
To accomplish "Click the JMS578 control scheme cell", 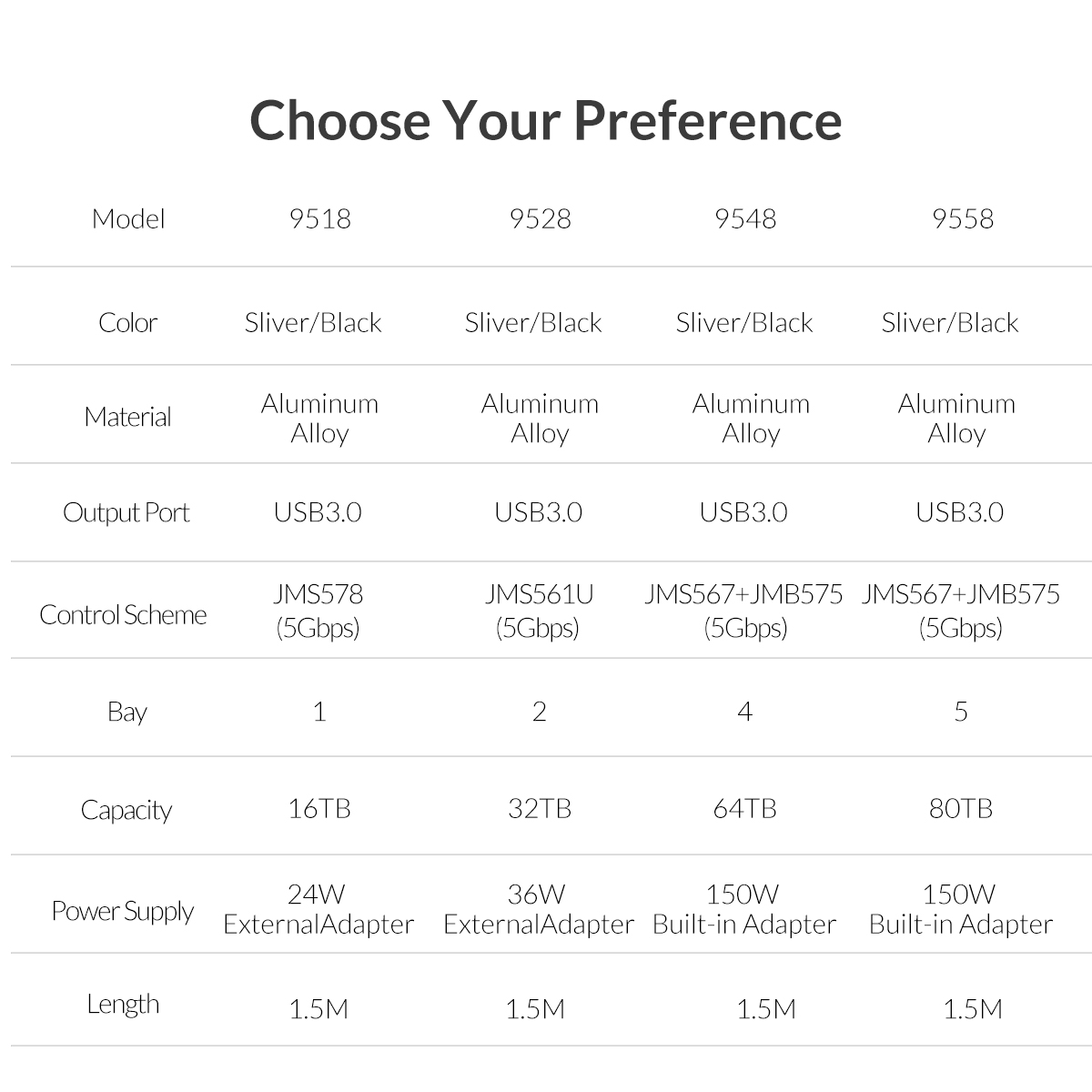I will pos(318,611).
